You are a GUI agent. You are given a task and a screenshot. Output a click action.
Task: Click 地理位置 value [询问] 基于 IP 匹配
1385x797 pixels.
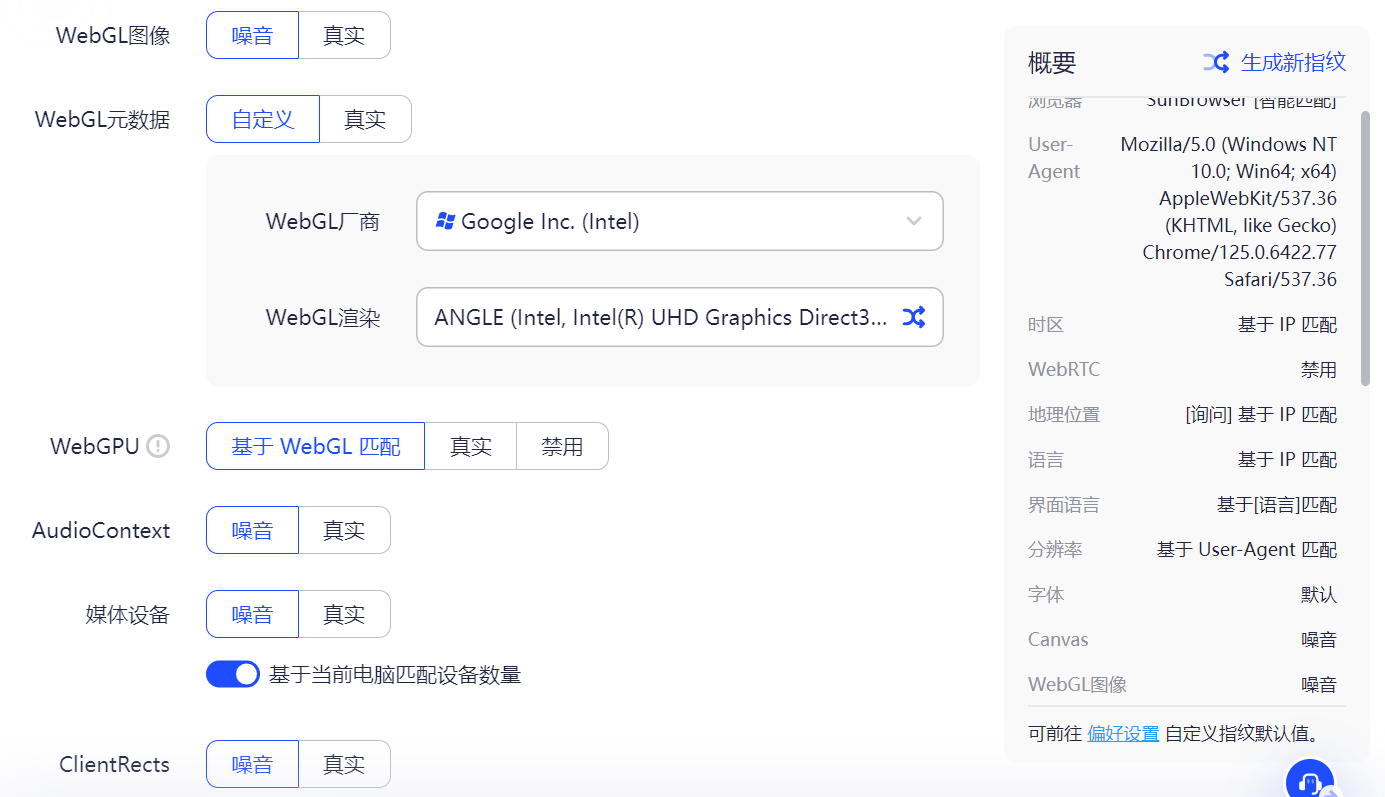coord(1261,415)
